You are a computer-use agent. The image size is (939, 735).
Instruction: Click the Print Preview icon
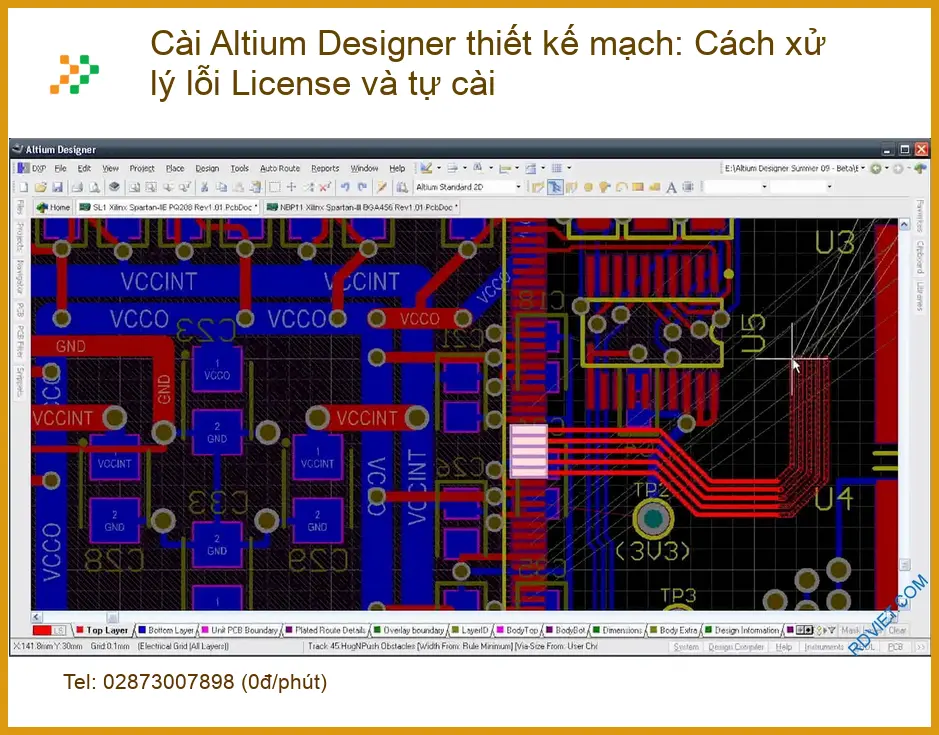click(94, 187)
